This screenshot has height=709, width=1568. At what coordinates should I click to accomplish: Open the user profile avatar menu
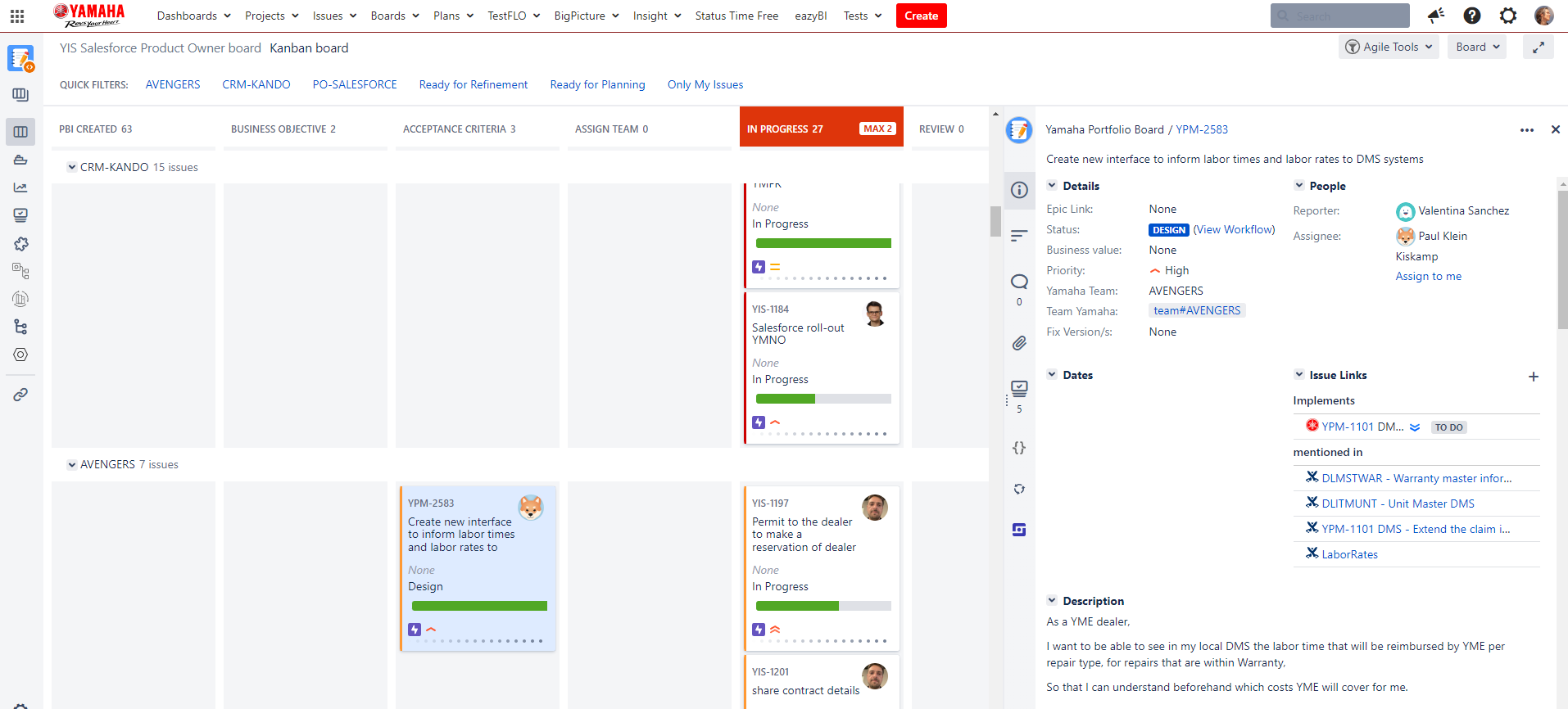point(1544,16)
